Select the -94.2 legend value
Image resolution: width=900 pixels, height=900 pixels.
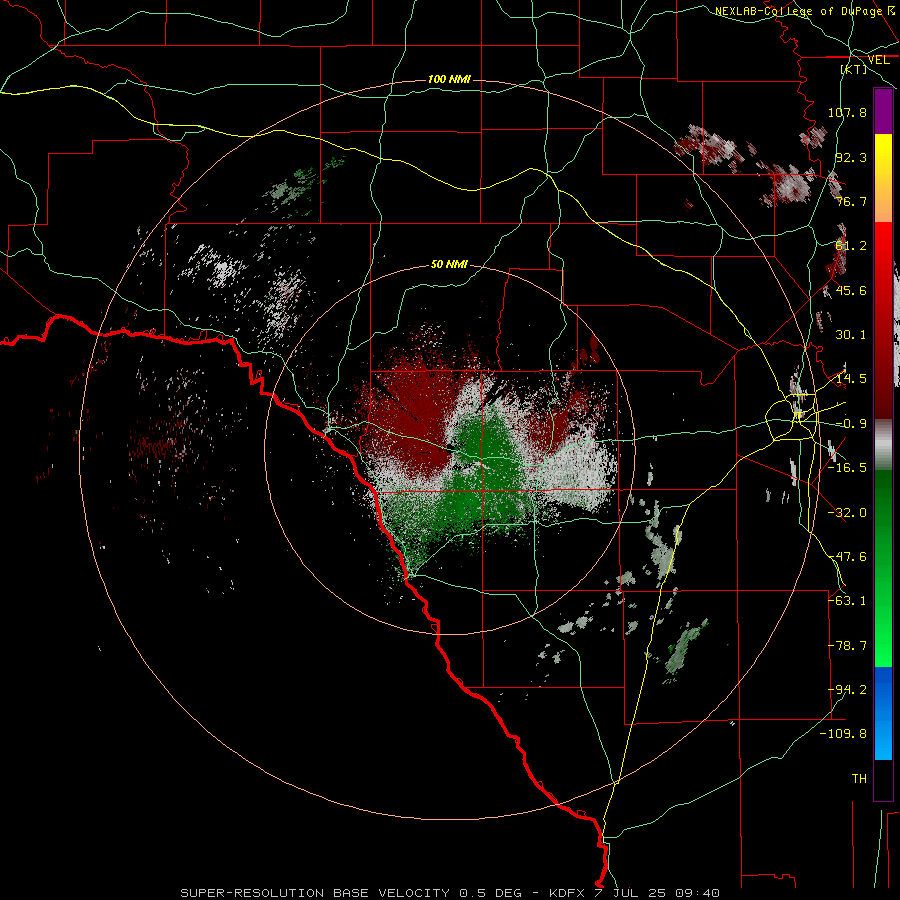[847, 689]
